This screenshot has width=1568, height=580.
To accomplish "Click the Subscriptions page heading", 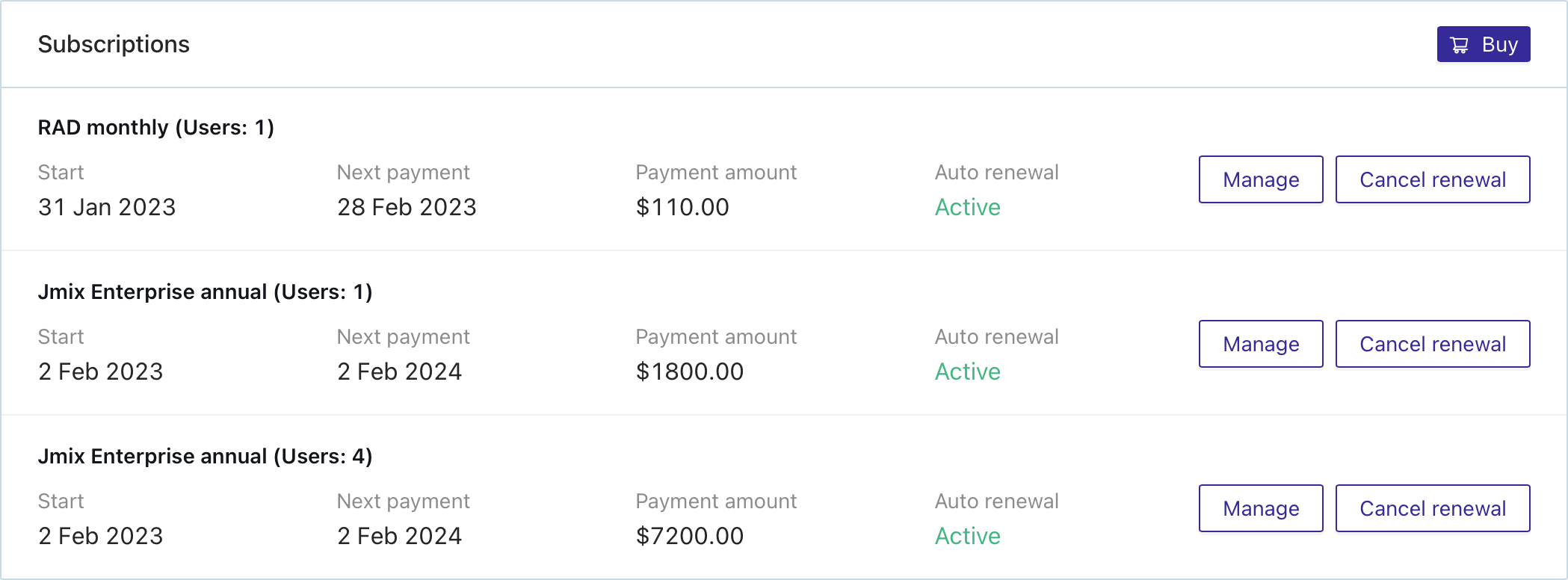I will [x=114, y=44].
